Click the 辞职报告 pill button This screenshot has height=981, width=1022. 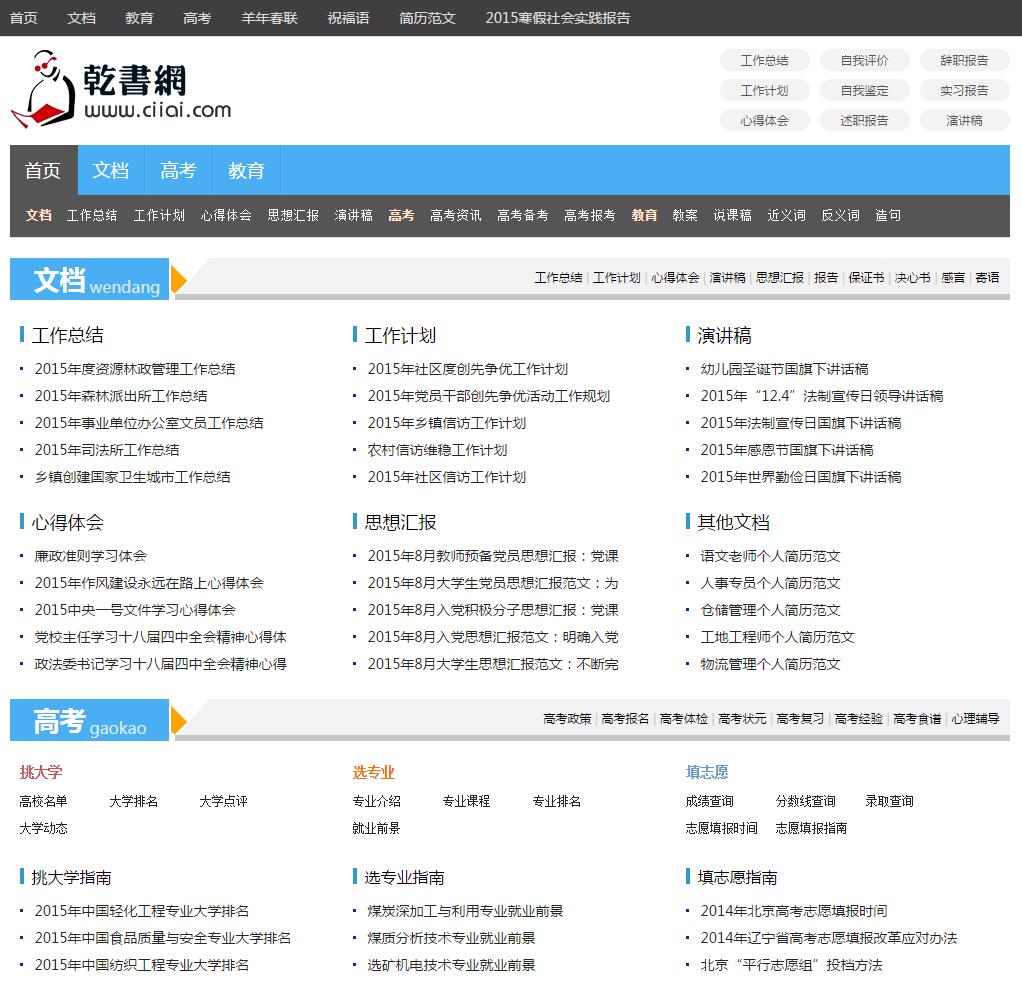coord(964,61)
